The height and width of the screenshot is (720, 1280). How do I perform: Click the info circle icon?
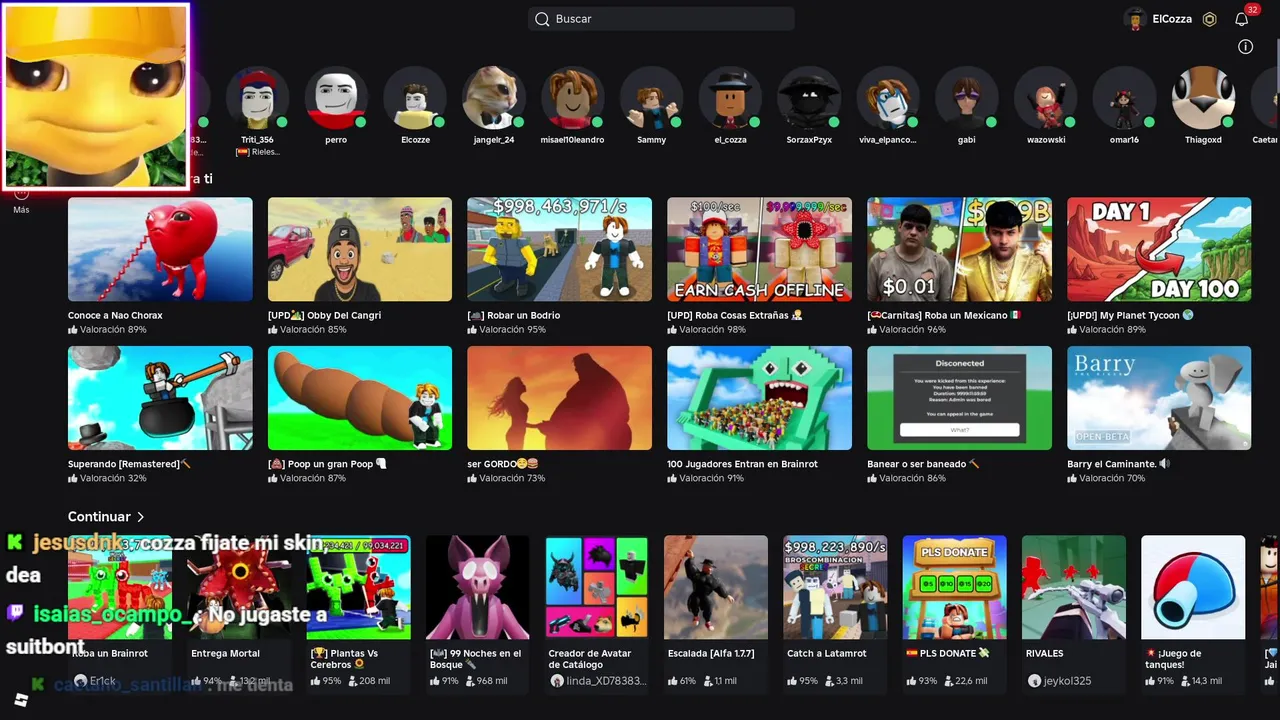click(1245, 47)
